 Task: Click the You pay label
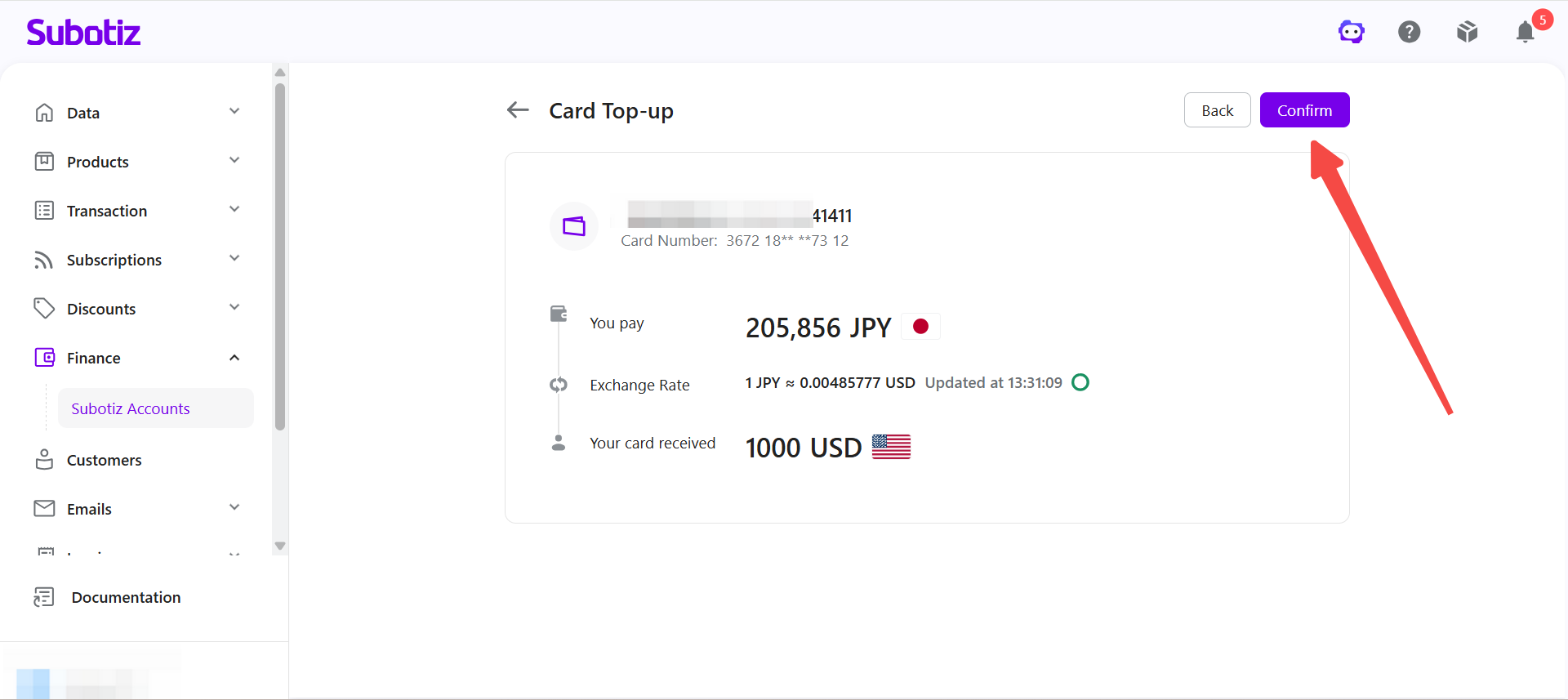617,323
